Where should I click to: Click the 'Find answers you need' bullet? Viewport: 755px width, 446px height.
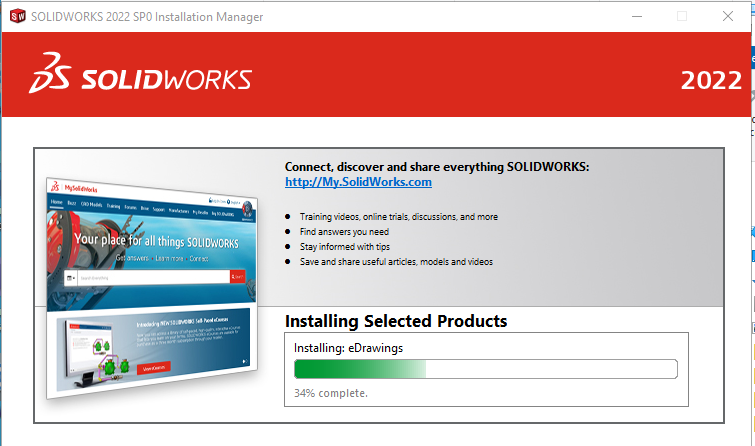tap(344, 232)
